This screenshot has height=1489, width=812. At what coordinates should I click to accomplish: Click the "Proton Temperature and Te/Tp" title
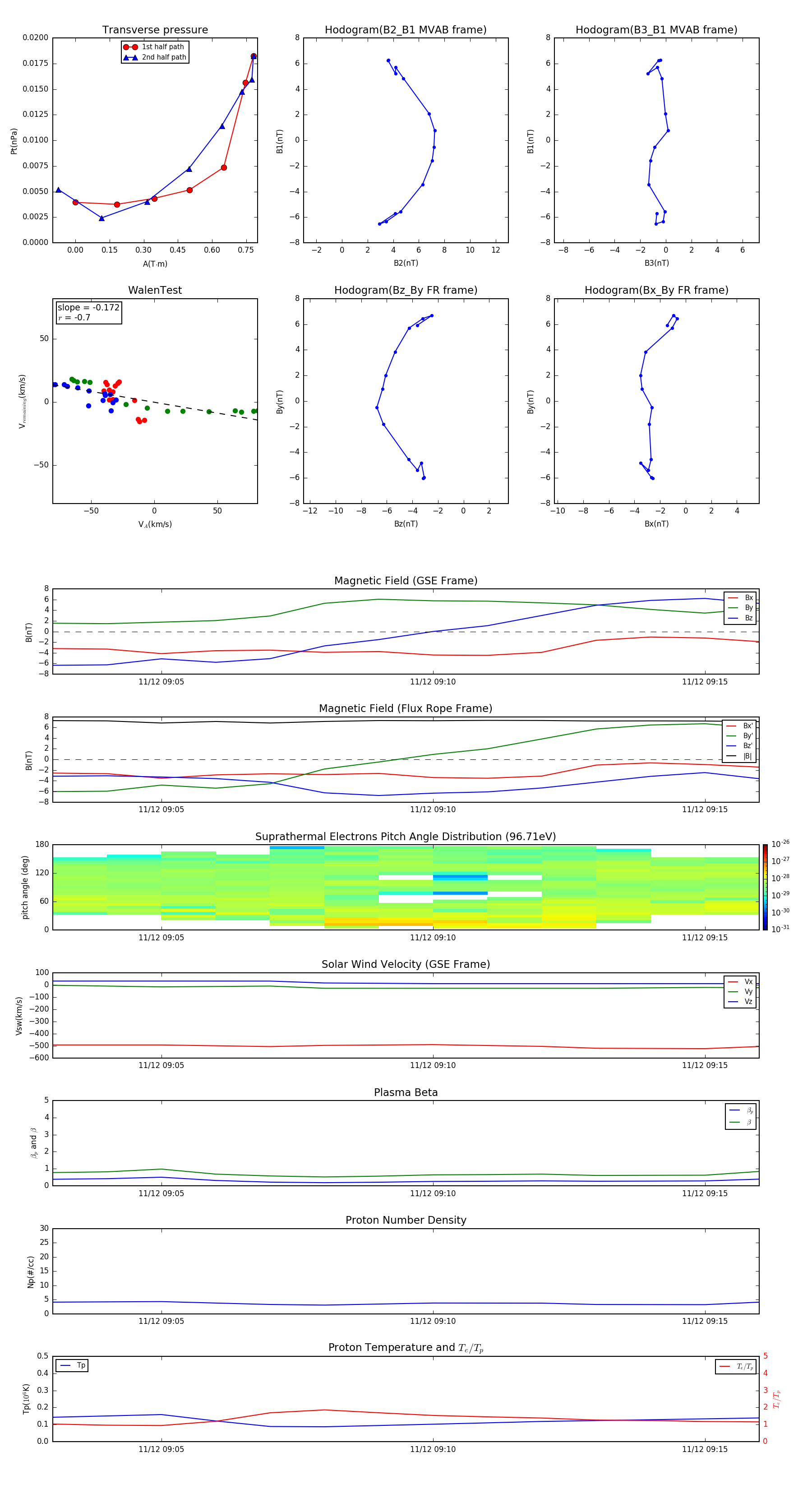[406, 1348]
